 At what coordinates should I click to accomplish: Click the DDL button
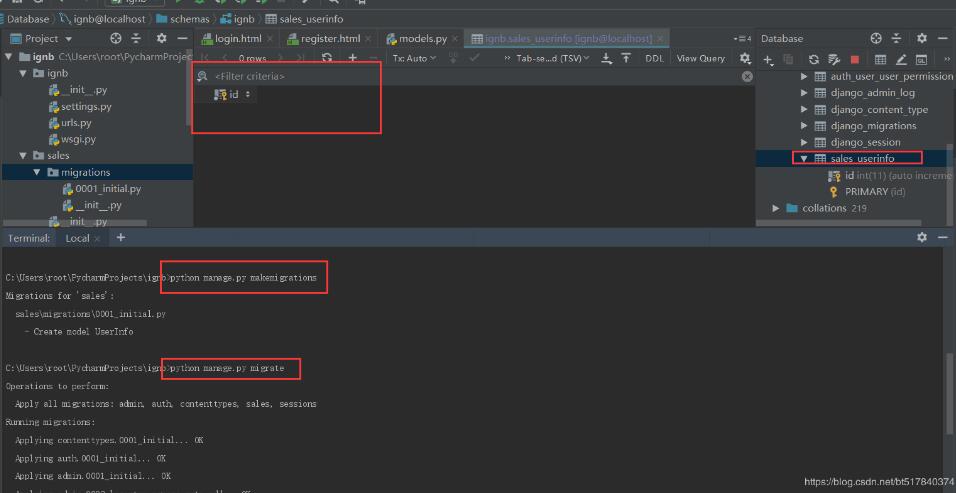pyautogui.click(x=654, y=59)
